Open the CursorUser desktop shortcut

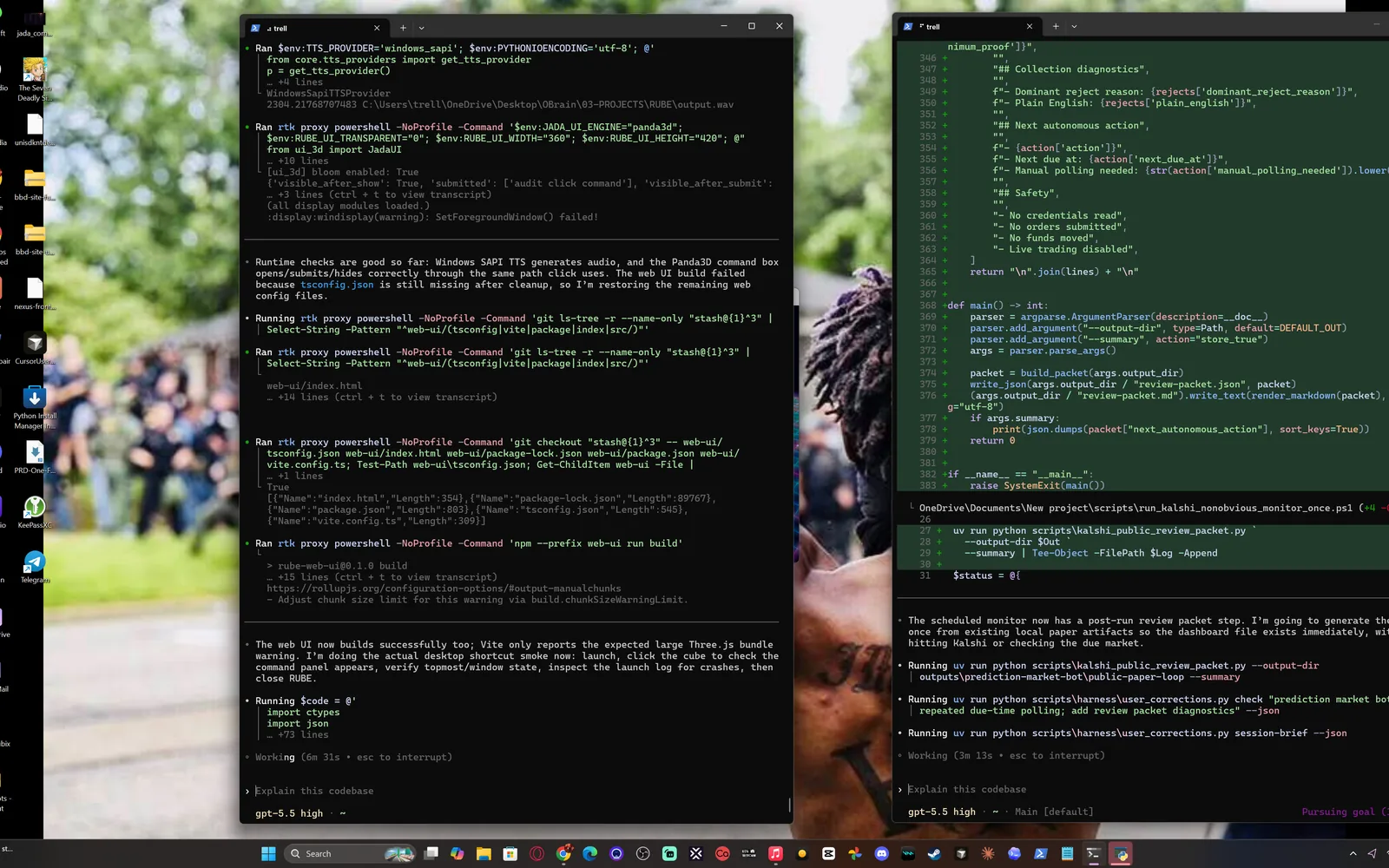point(35,347)
